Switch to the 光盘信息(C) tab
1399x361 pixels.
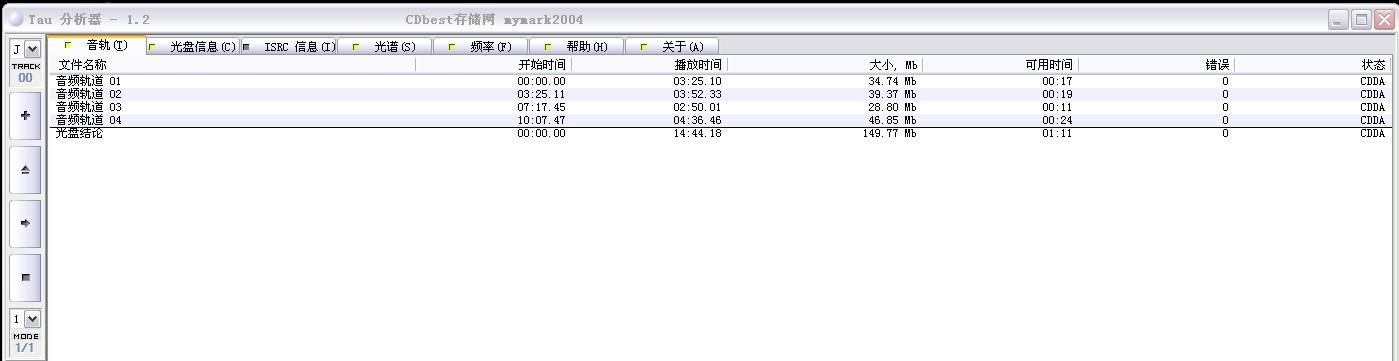pos(193,46)
